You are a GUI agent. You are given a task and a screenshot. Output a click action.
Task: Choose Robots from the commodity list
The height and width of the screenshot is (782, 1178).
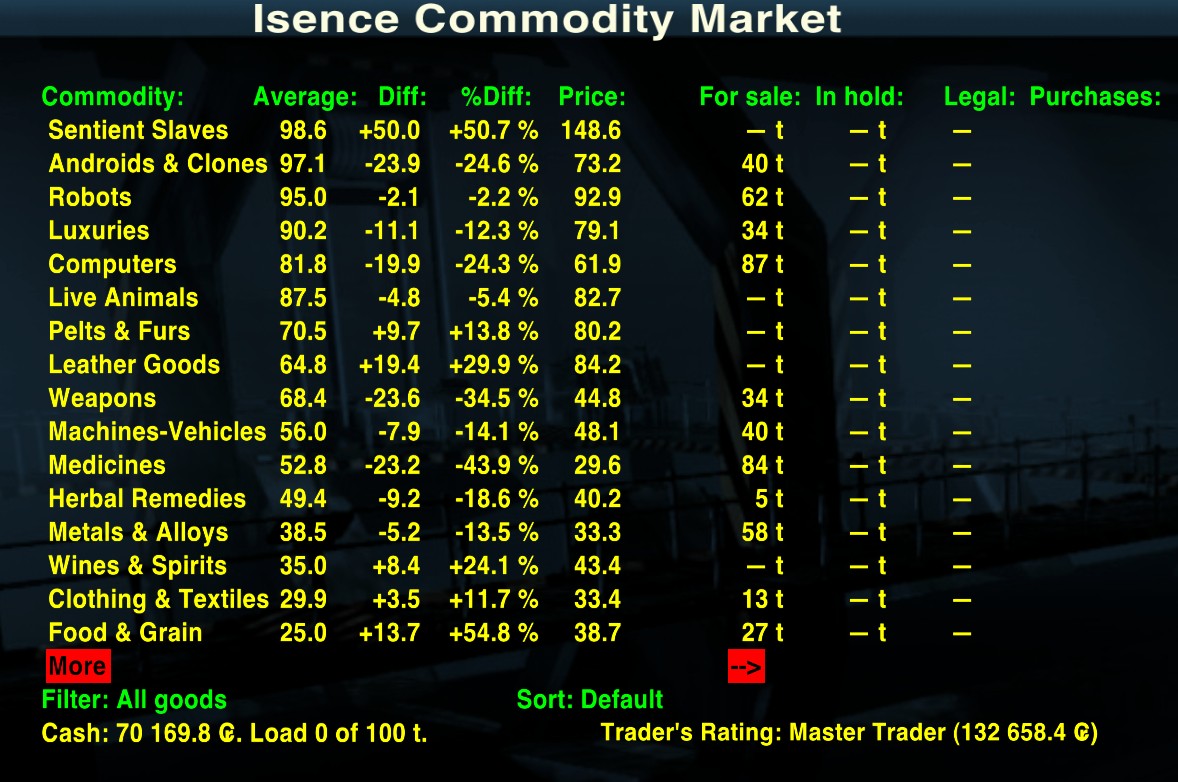pos(90,197)
